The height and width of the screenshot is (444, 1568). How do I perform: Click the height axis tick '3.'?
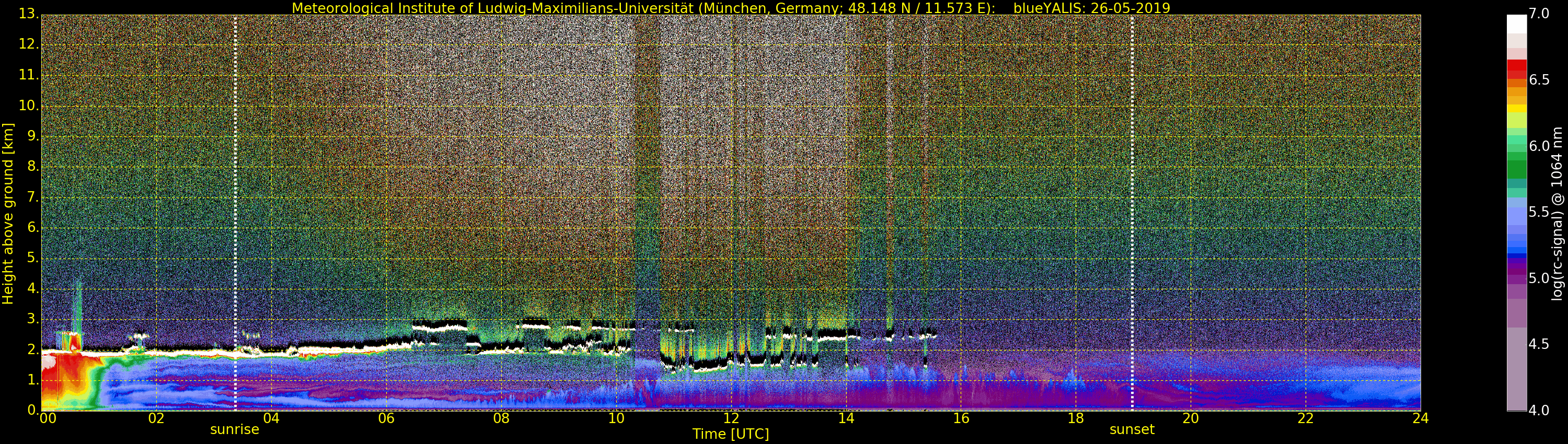pyautogui.click(x=33, y=319)
